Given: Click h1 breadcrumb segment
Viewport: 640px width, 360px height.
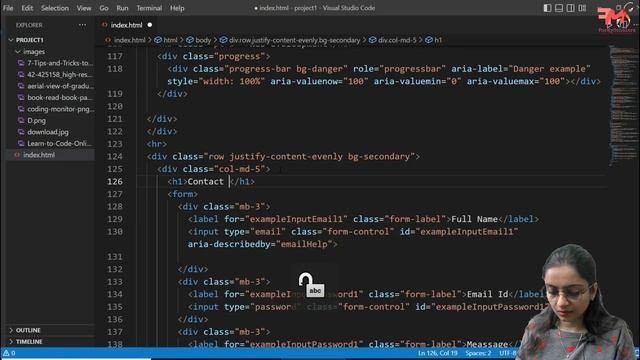Looking at the screenshot, I should pyautogui.click(x=438, y=40).
